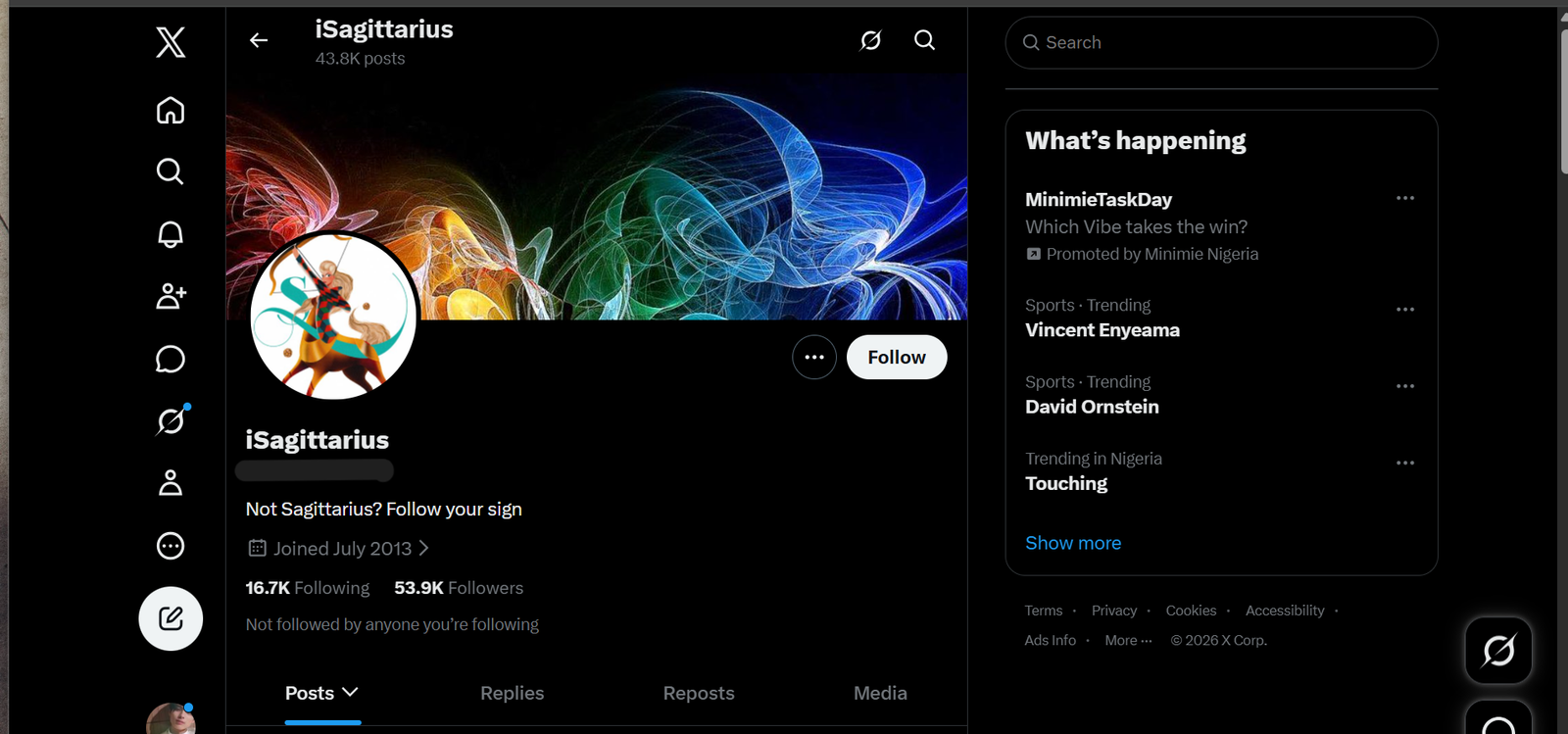This screenshot has height=734, width=1568.
Task: Open more options for David Ornstein trend
Action: 1405,386
